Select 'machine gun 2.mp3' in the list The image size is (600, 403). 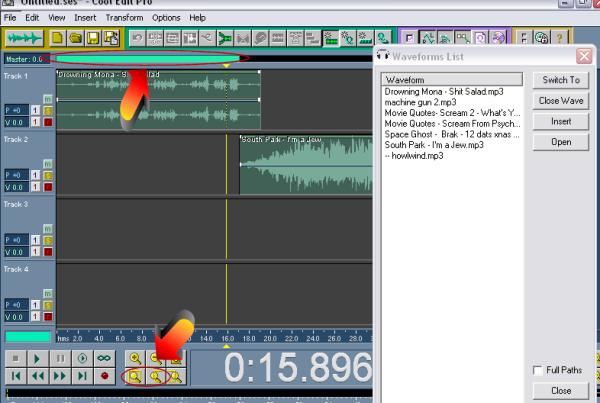click(x=420, y=102)
